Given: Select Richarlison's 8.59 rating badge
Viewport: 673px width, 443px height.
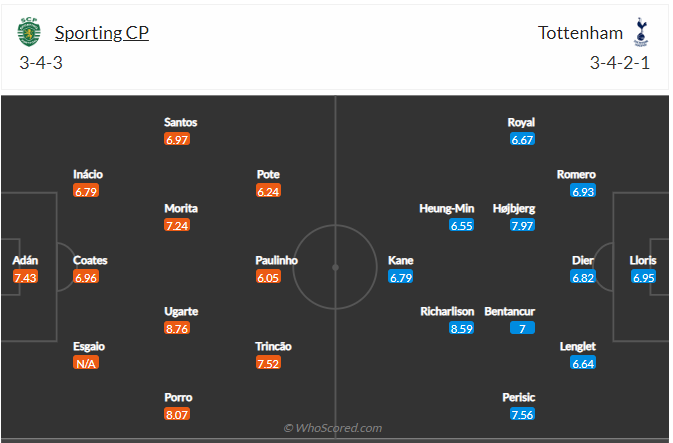Looking at the screenshot, I should coord(461,328).
